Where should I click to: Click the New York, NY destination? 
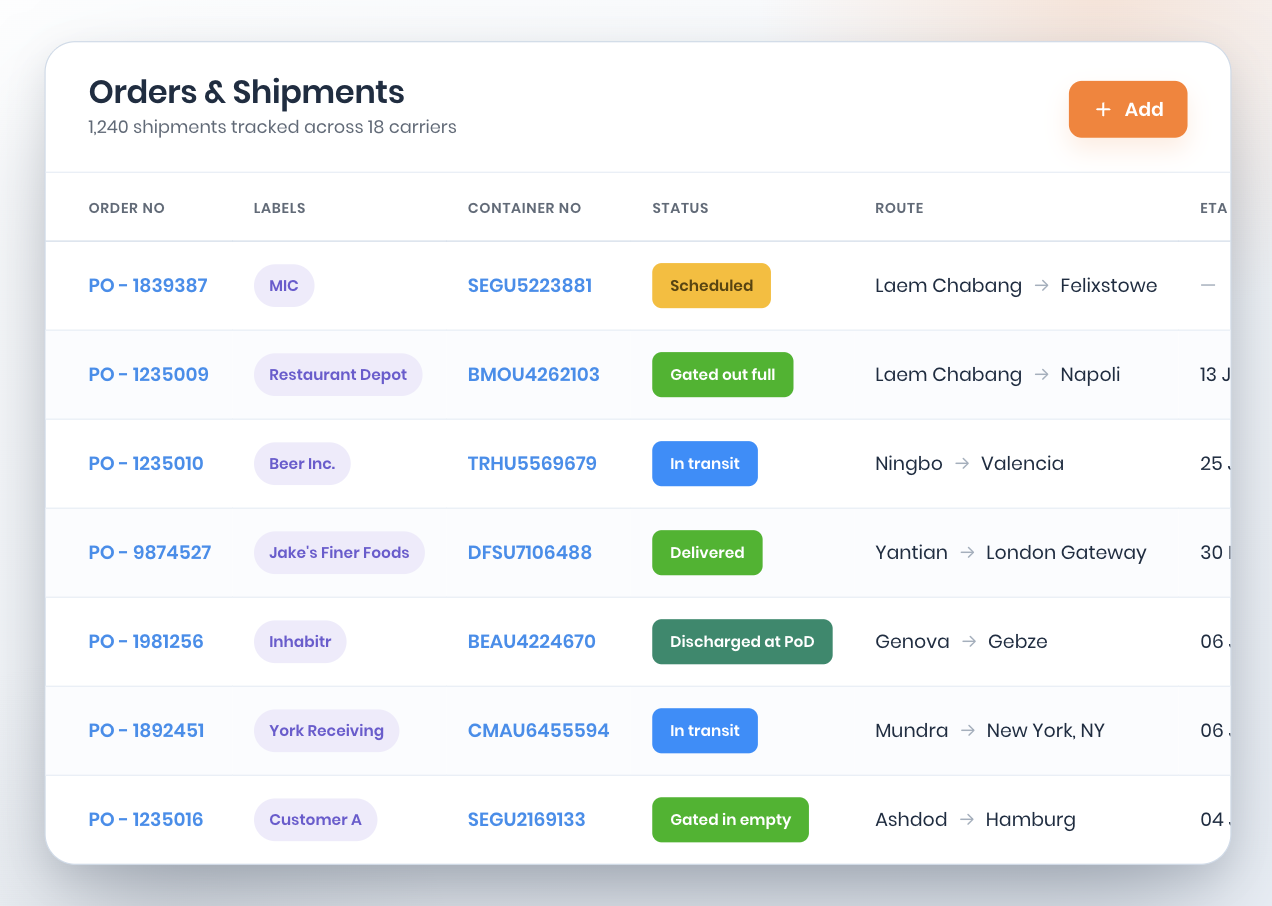(1046, 731)
